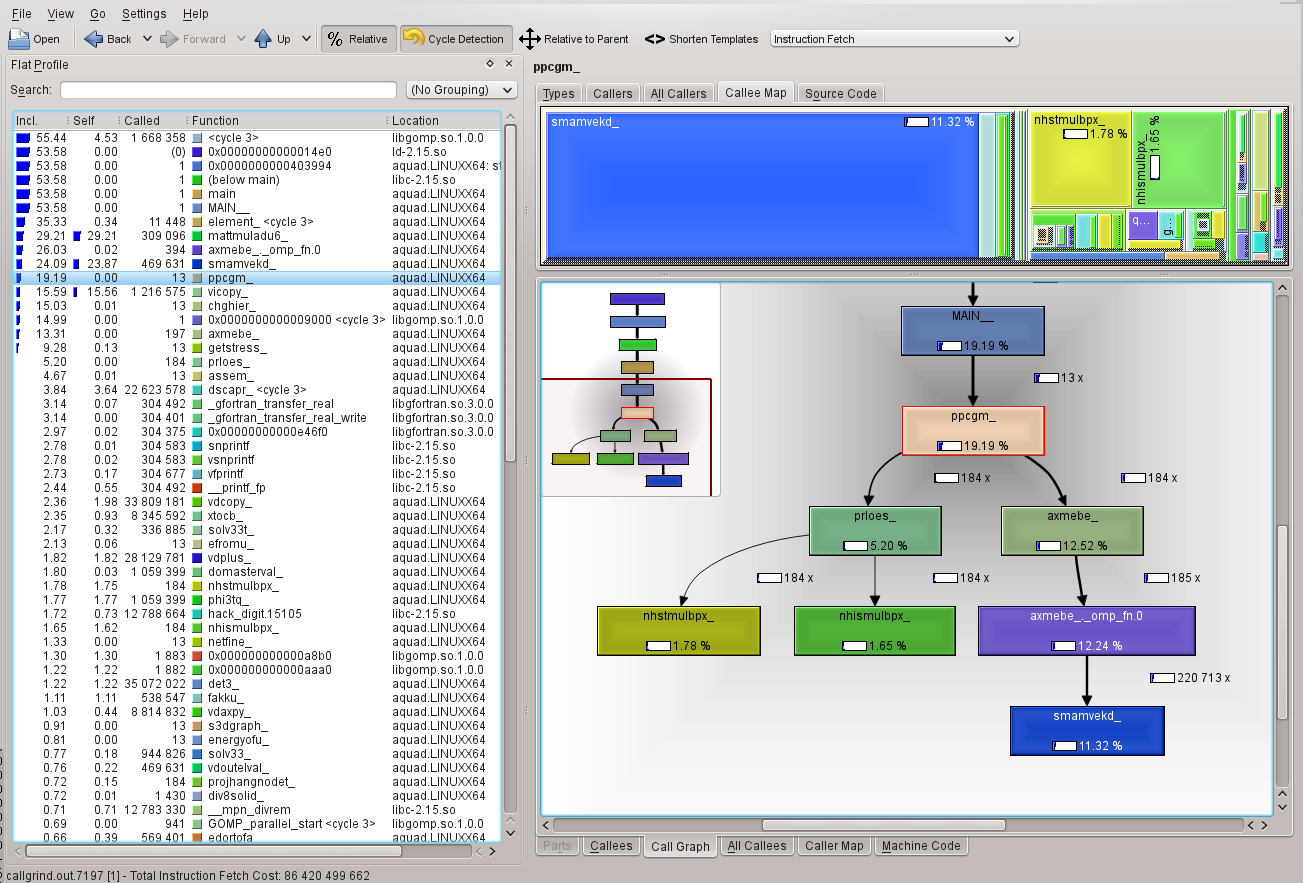
Task: Open the (No Grouping) dropdown
Action: point(461,90)
